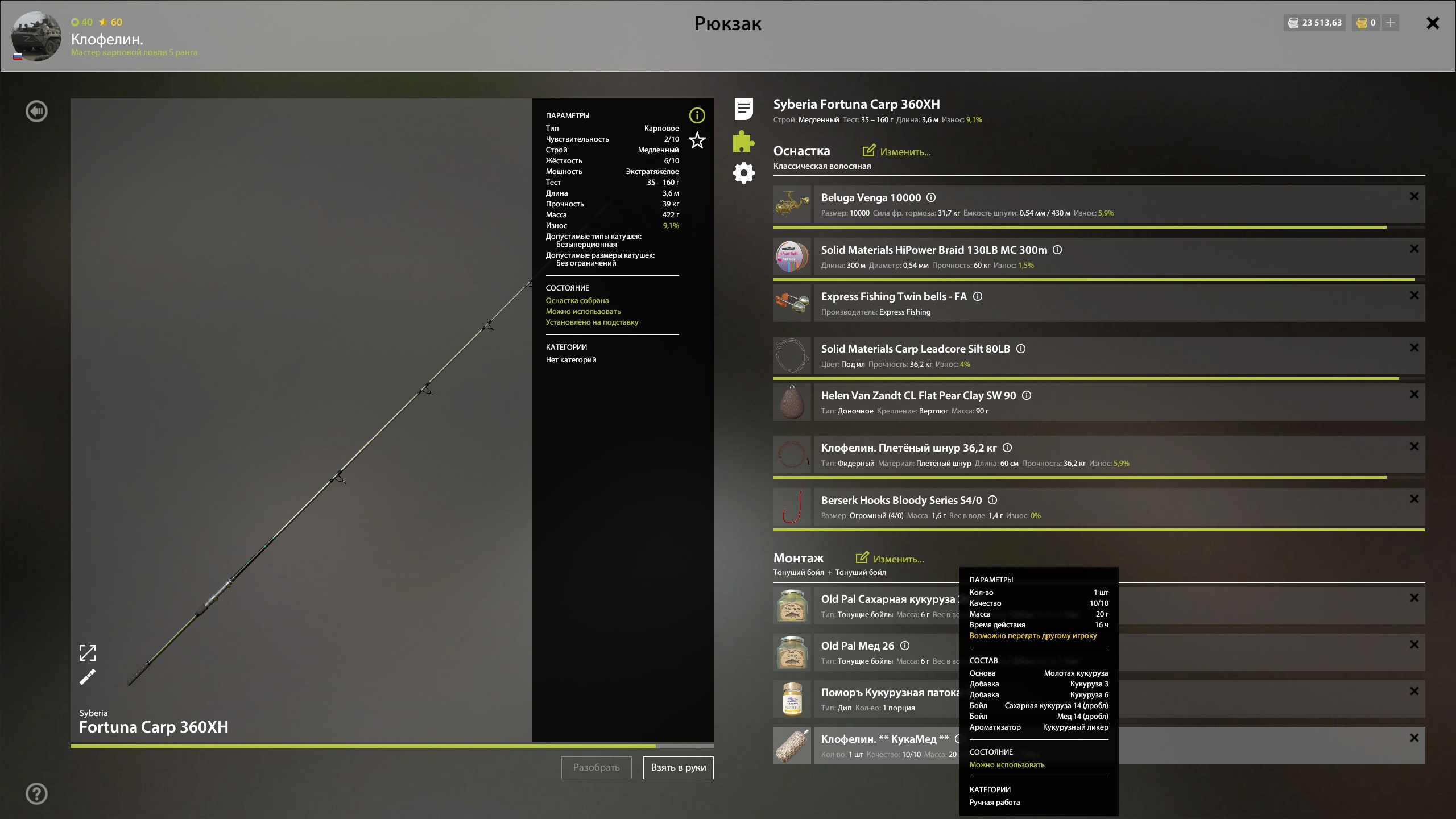The height and width of the screenshot is (819, 1456).
Task: Click the Leadcore Silt thumbnail
Action: point(792,355)
